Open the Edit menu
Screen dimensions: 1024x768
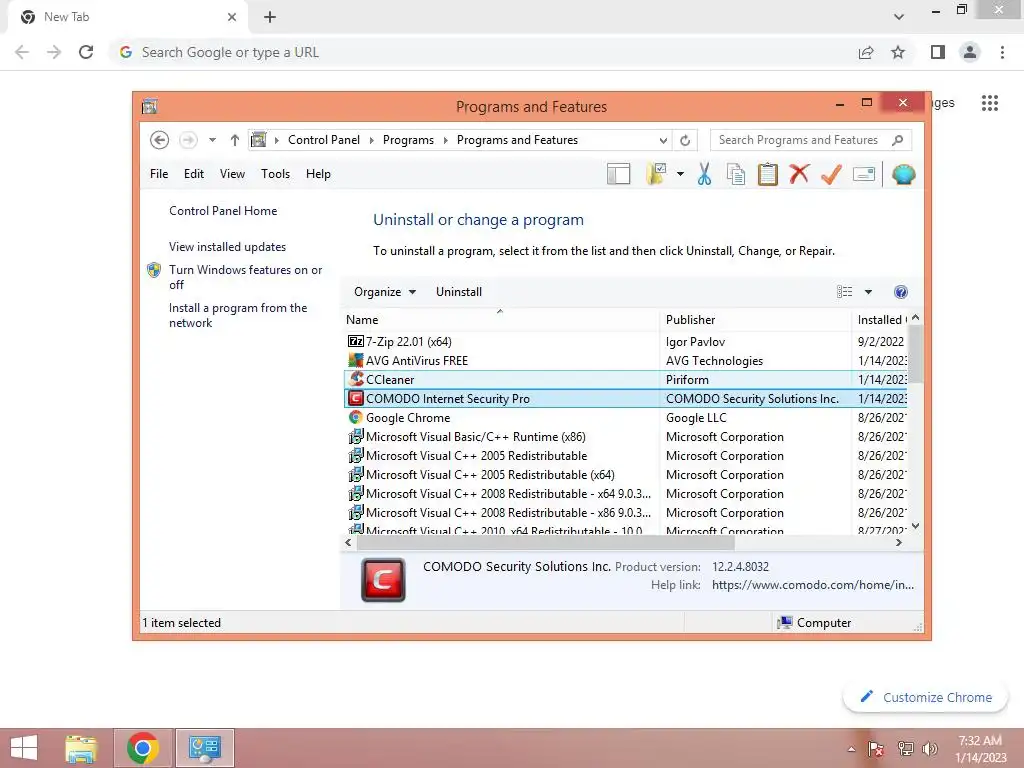tap(194, 174)
